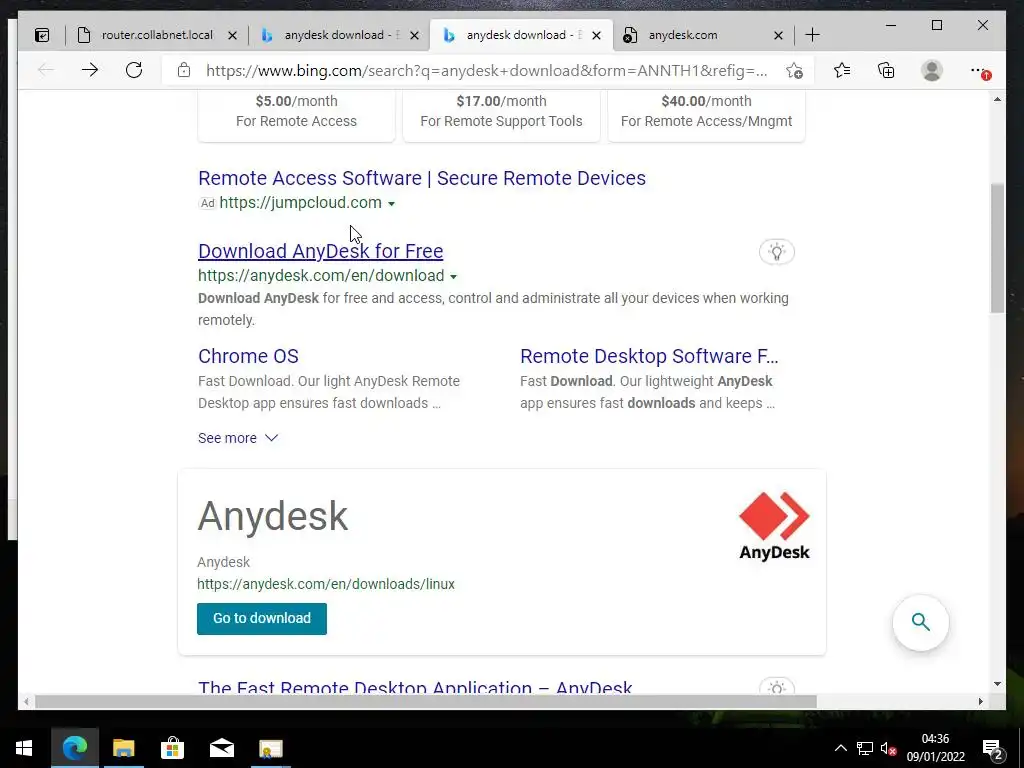Open the taskbar clock and date
The image size is (1024, 768).
click(935, 748)
